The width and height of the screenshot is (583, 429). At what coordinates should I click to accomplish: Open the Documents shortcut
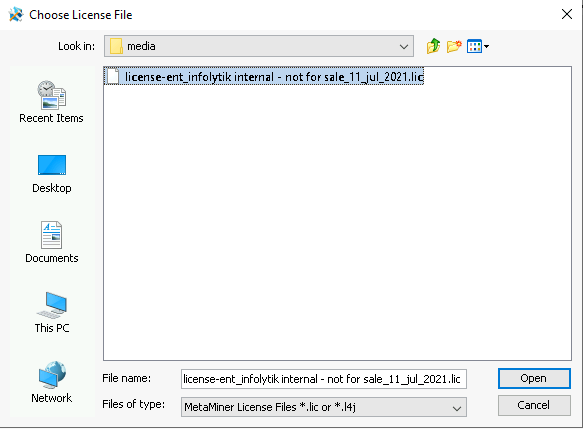52,242
